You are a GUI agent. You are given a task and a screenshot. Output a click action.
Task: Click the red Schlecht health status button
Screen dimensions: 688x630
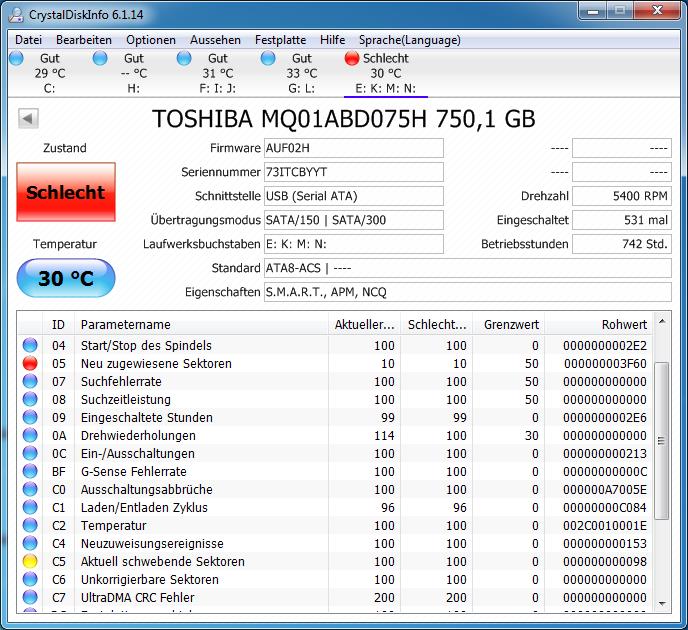(66, 192)
